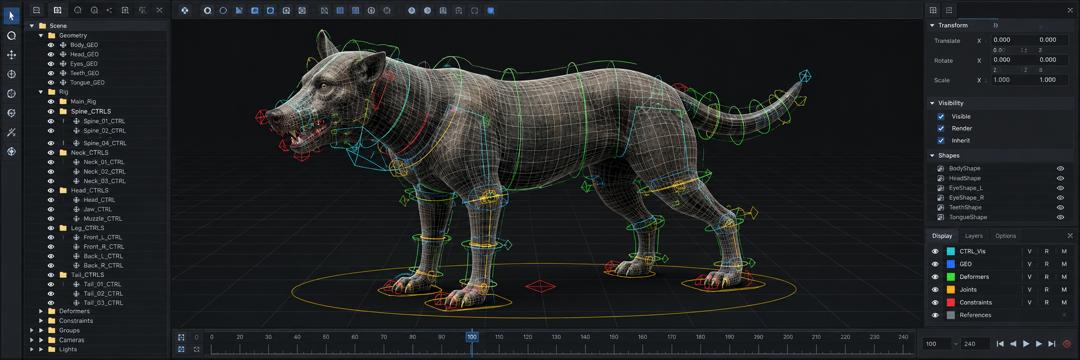Select the arrow selection tool
The width and height of the screenshot is (1080, 360).
pos(11,15)
